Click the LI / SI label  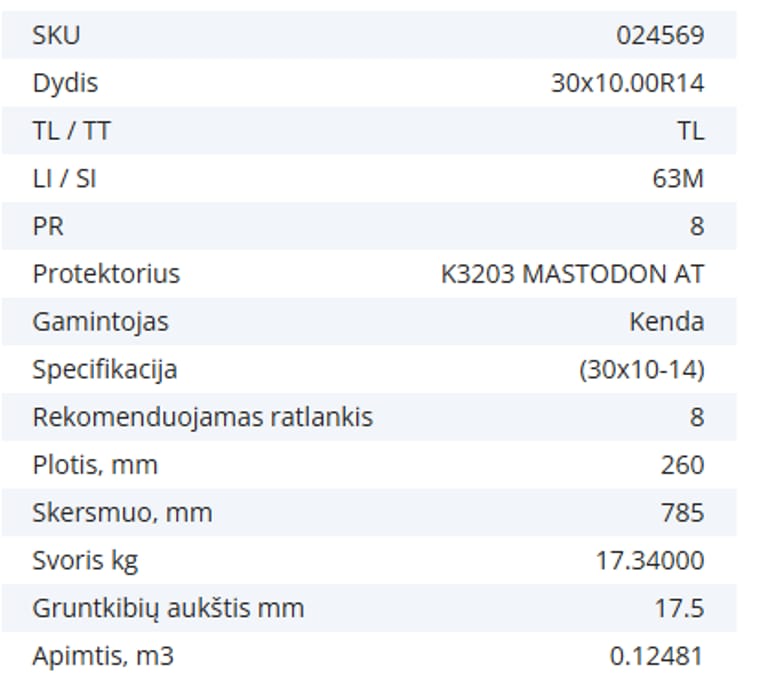[64, 179]
